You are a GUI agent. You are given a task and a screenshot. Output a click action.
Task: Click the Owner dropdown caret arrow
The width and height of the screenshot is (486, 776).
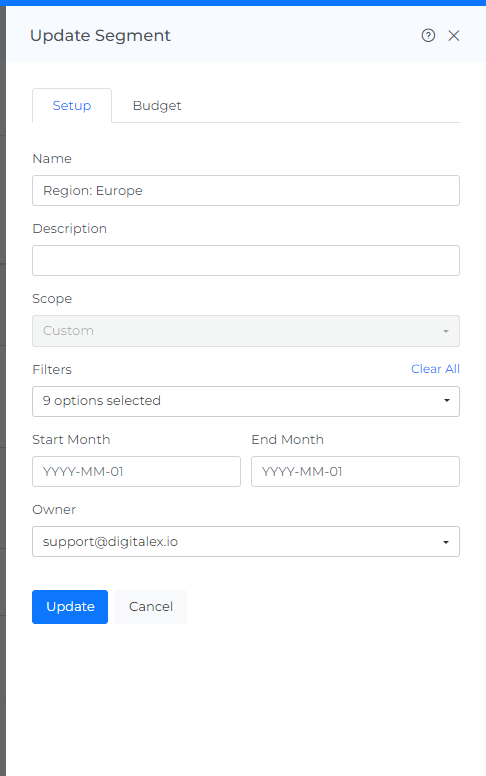(446, 542)
